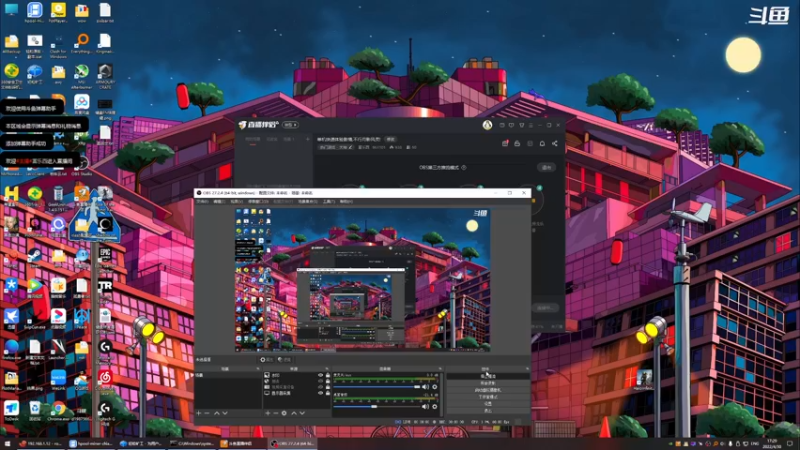This screenshot has width=800, height=450.
Task: Toggle visibility of the display capture source
Action: click(x=320, y=393)
